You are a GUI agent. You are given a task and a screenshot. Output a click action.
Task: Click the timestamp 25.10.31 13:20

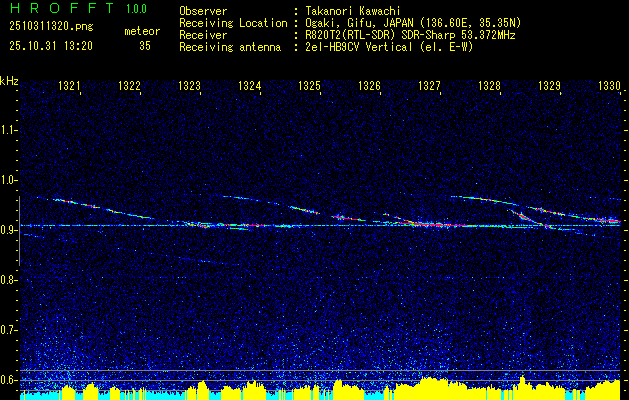point(51,46)
